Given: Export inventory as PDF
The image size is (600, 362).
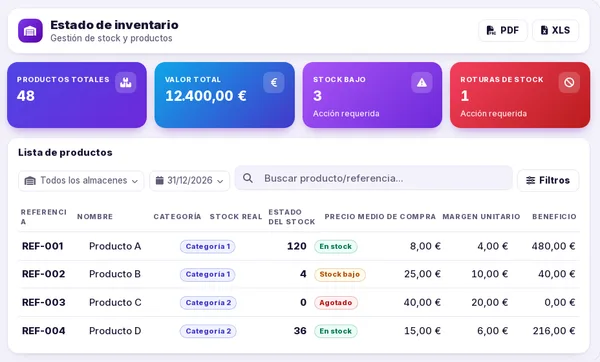Looking at the screenshot, I should [503, 30].
